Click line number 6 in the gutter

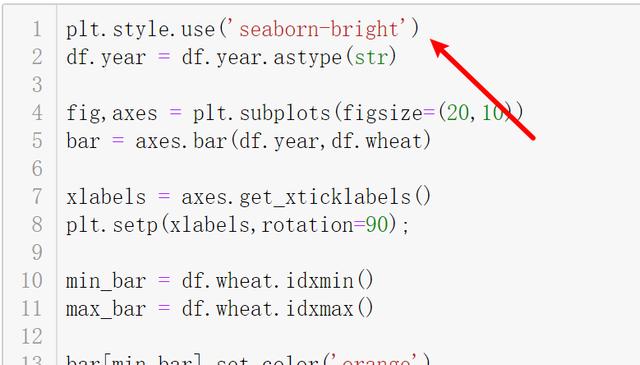point(37,168)
